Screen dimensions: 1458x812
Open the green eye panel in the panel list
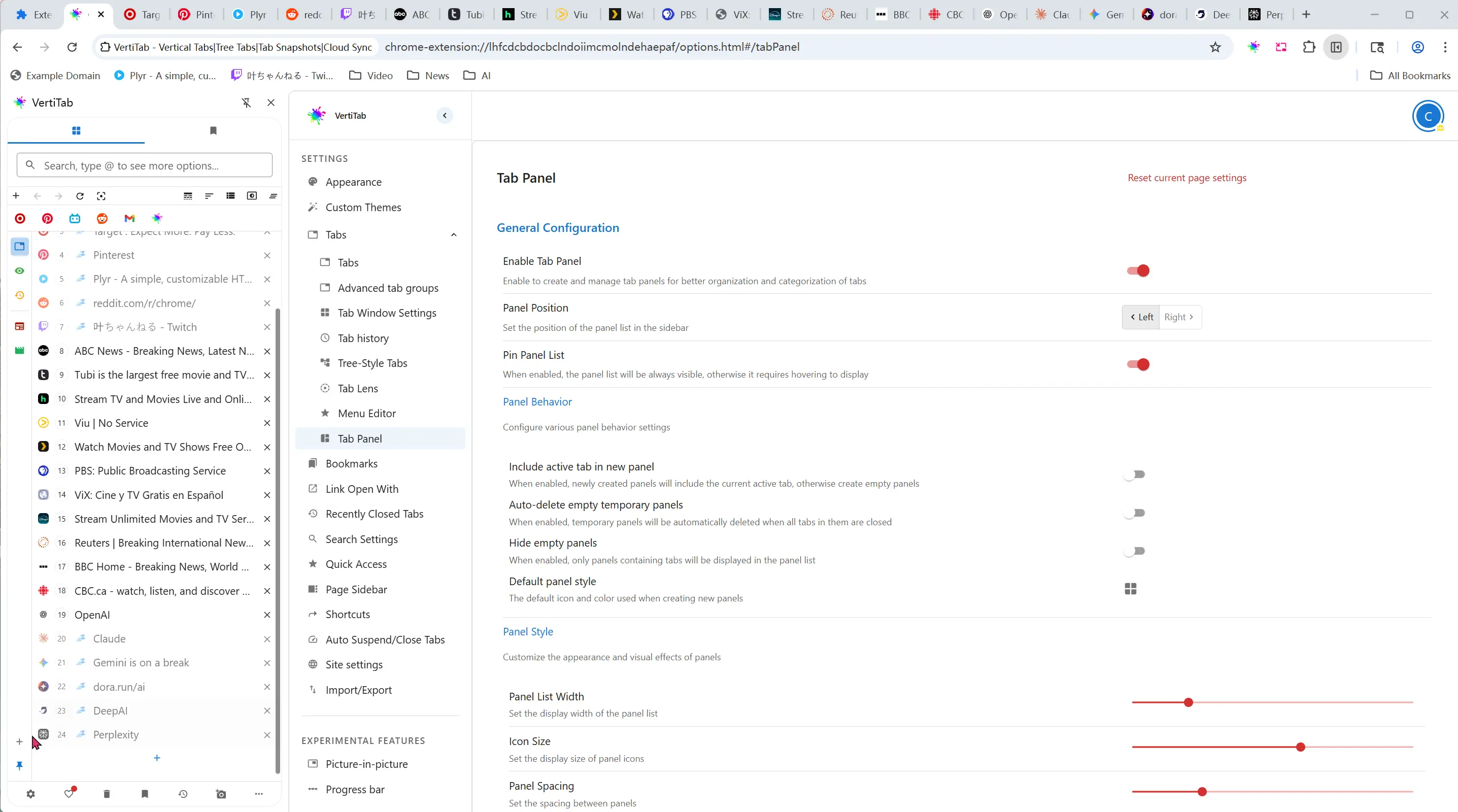pos(20,270)
